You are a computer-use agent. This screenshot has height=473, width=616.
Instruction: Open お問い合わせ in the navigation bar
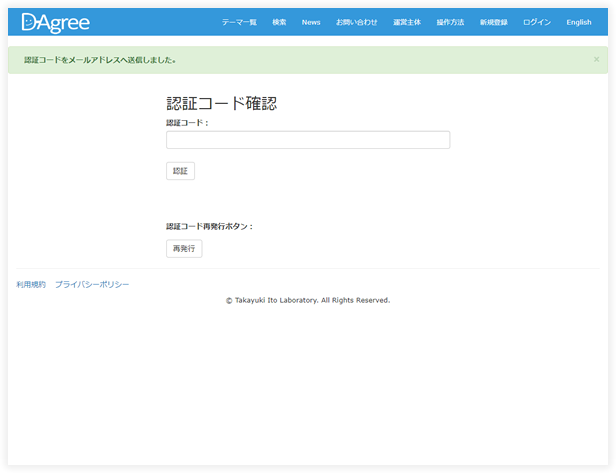point(356,22)
